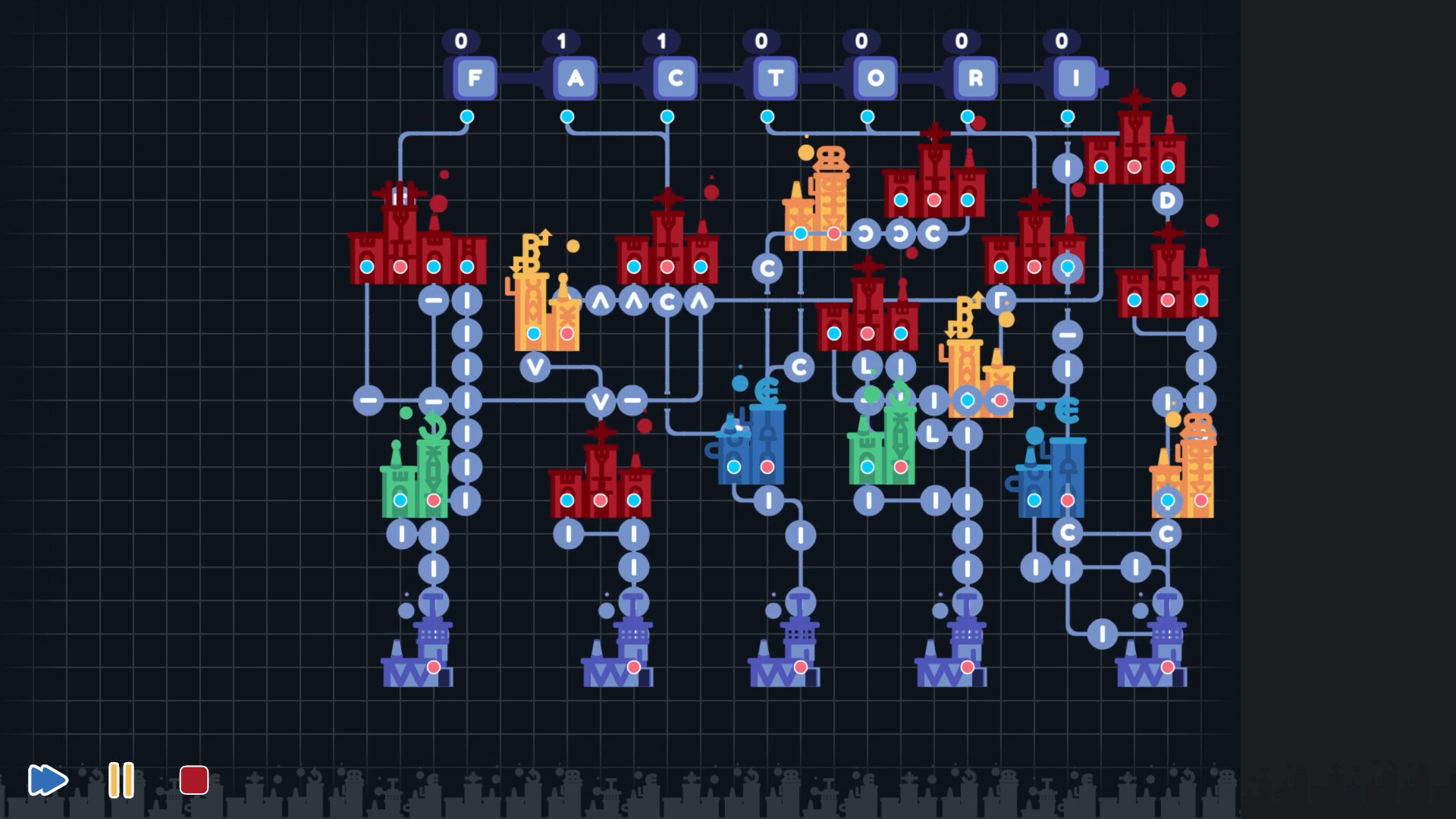Click the subtraction '−' node below the left red factory
The height and width of the screenshot is (819, 1456).
click(432, 300)
